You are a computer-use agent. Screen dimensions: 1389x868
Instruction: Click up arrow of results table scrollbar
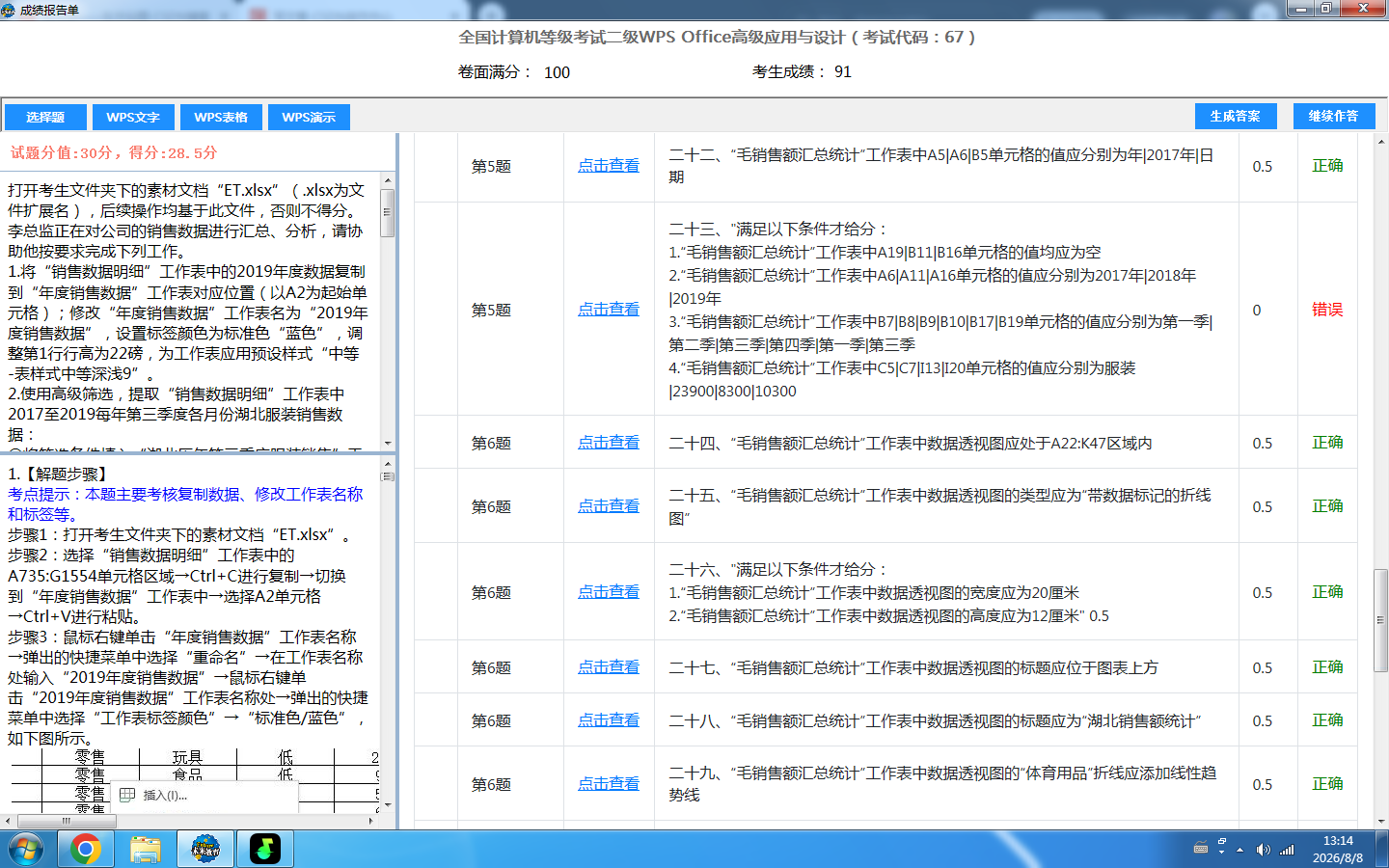pyautogui.click(x=1381, y=140)
